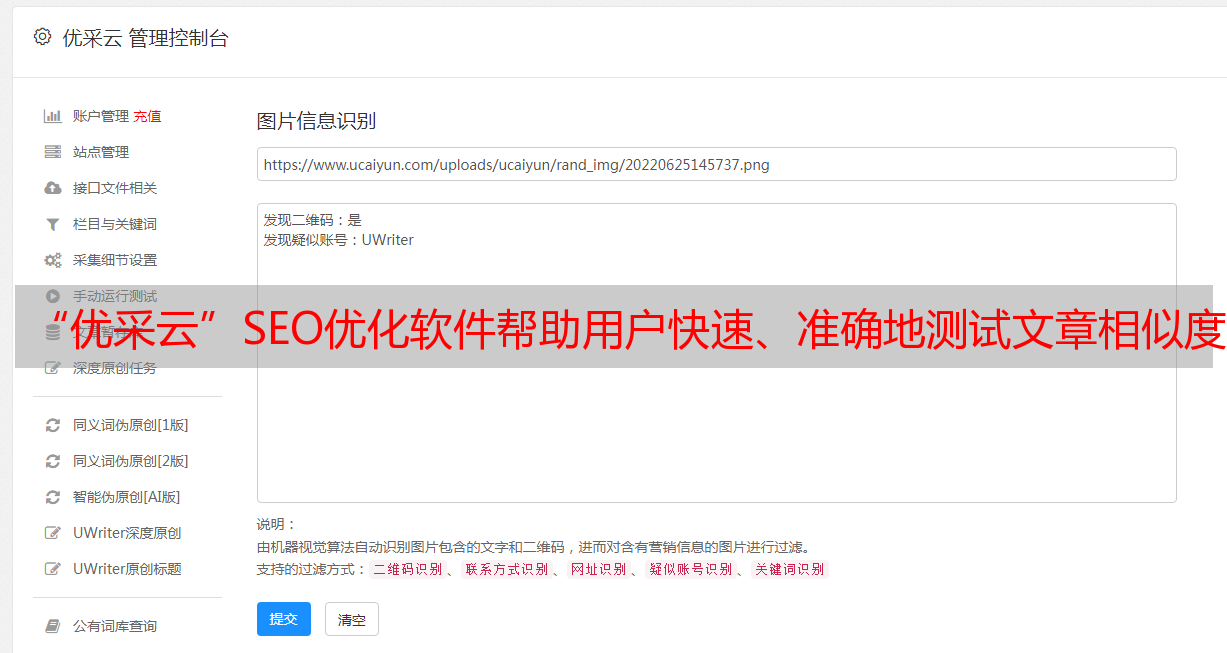Select the edit icon for UWriter原创标题
The height and width of the screenshot is (653, 1227).
[x=53, y=569]
